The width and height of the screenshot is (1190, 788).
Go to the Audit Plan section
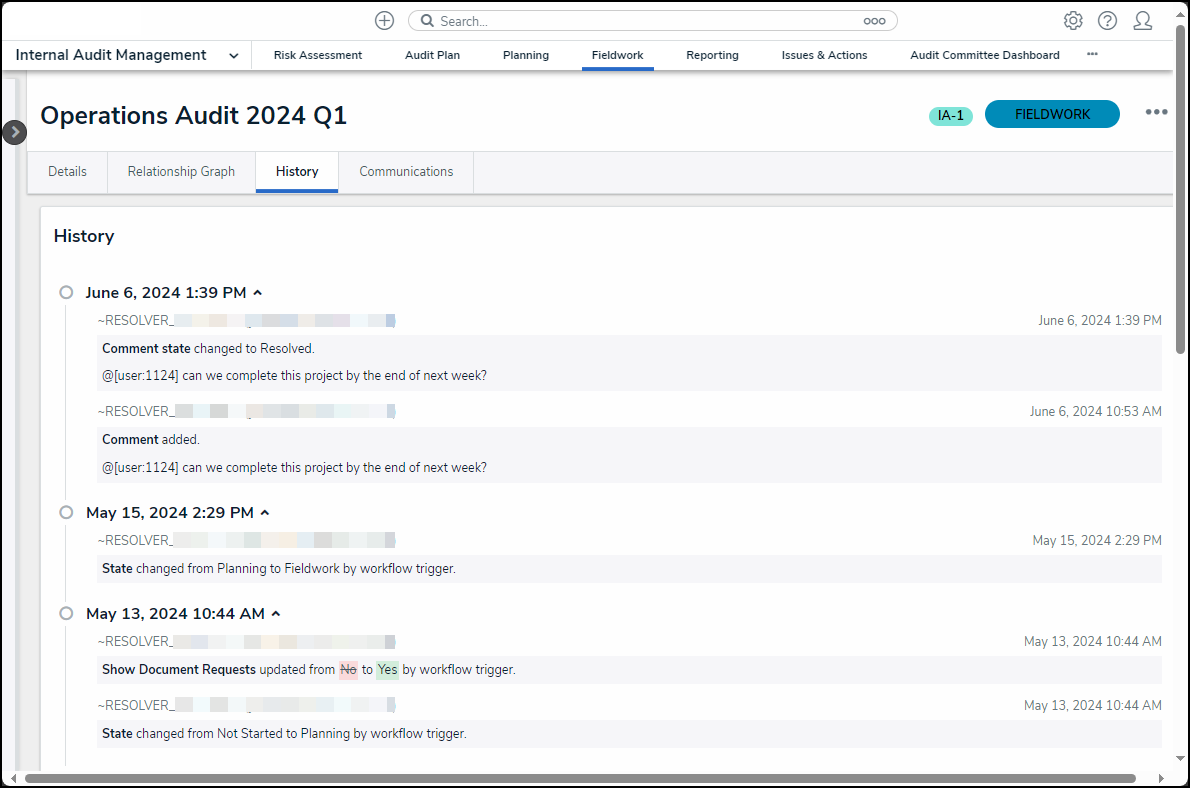(x=432, y=56)
